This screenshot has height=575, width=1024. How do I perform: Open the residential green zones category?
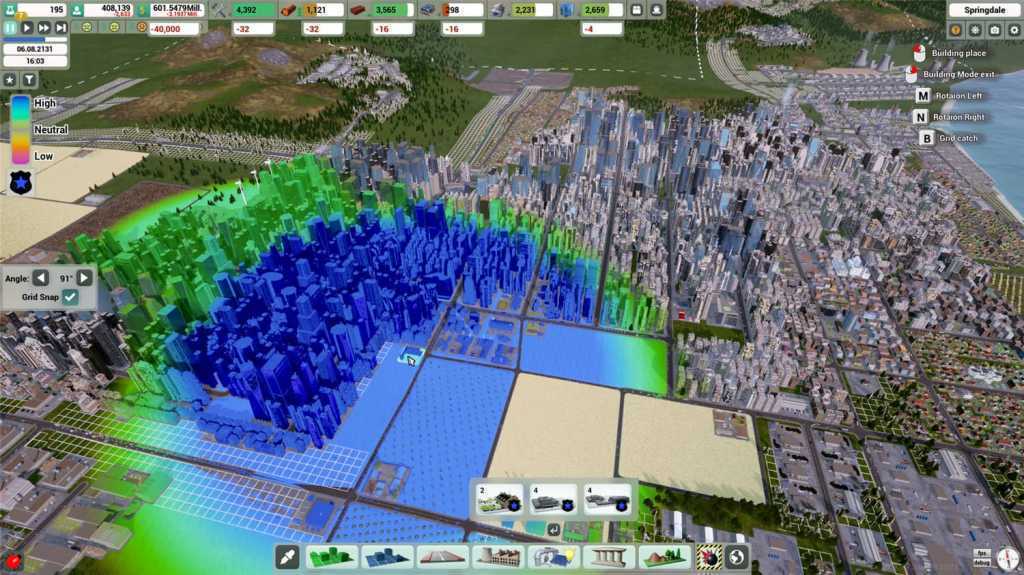click(x=331, y=557)
